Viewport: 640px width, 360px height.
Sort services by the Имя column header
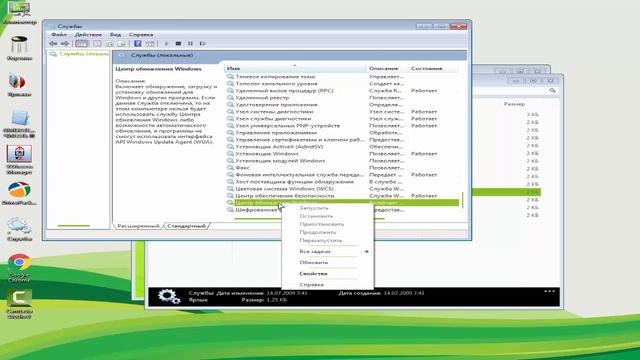click(295, 68)
